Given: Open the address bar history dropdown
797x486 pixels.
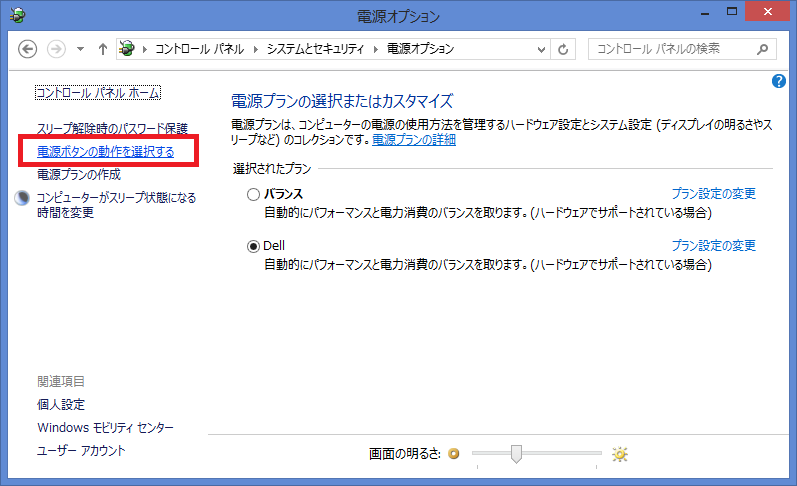Looking at the screenshot, I should pyautogui.click(x=542, y=49).
